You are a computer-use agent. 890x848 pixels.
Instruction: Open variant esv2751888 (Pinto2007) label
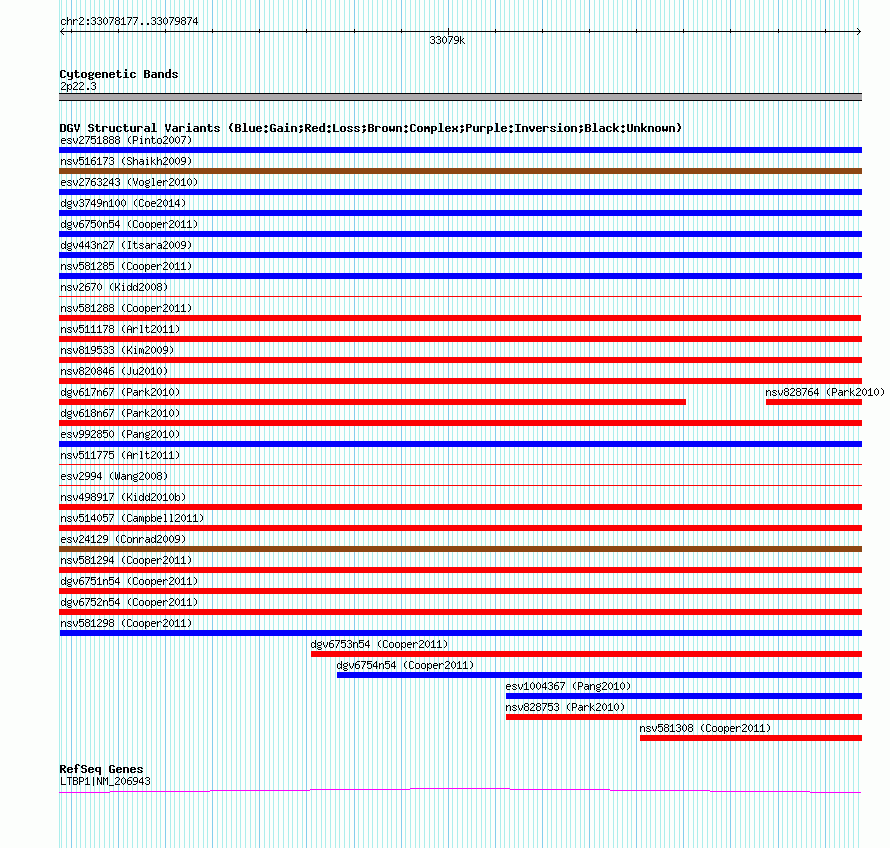pyautogui.click(x=126, y=140)
